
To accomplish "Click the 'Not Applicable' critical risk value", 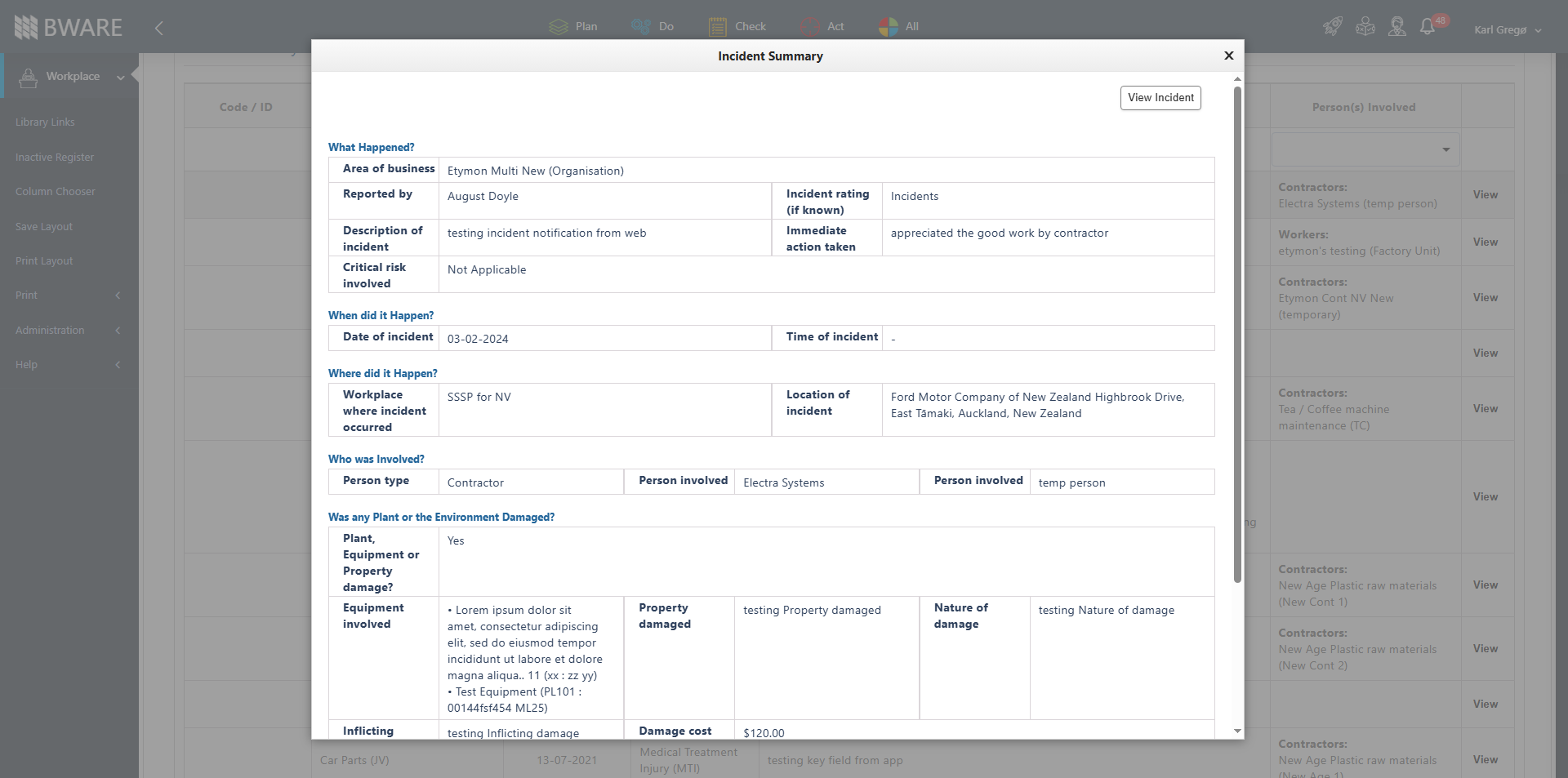I will pos(487,269).
